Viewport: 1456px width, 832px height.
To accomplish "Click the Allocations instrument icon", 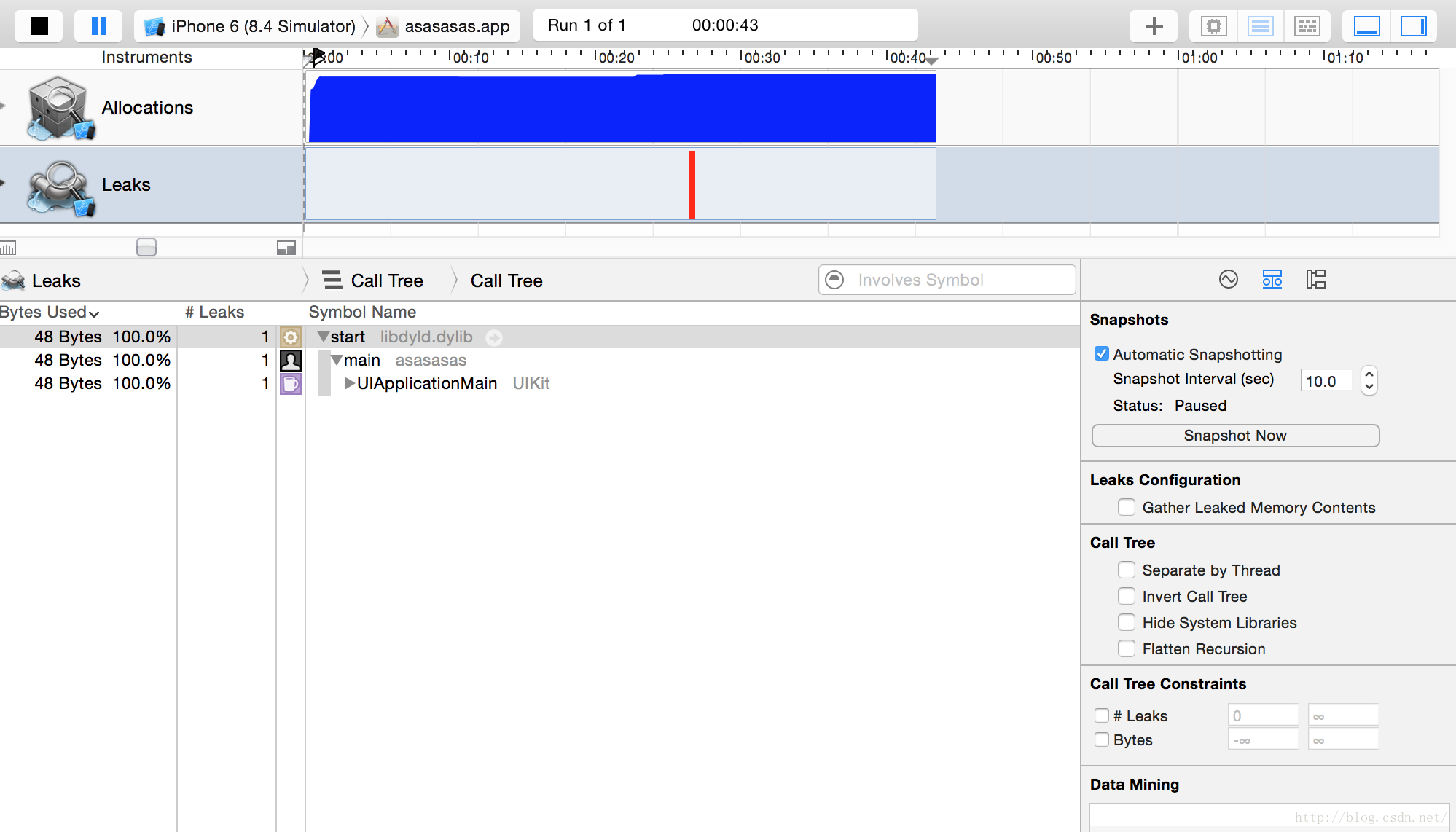I will pos(58,107).
